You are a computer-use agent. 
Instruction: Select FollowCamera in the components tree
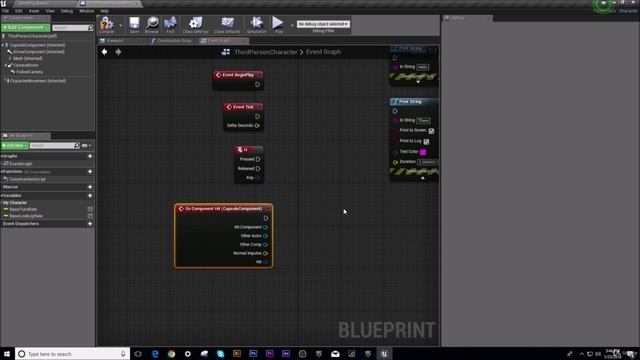pyautogui.click(x=29, y=72)
